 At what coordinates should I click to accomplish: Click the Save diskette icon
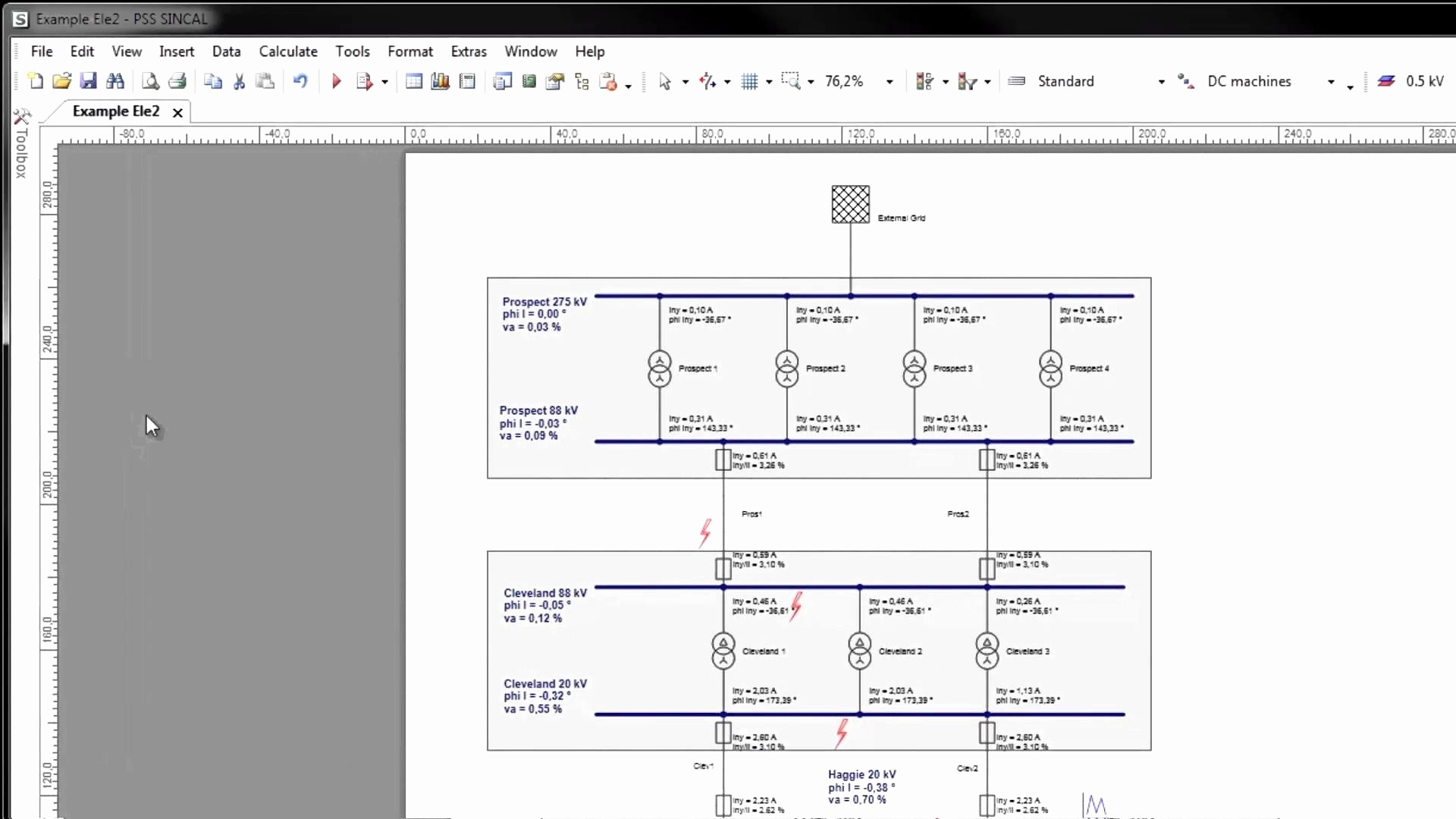tap(89, 81)
